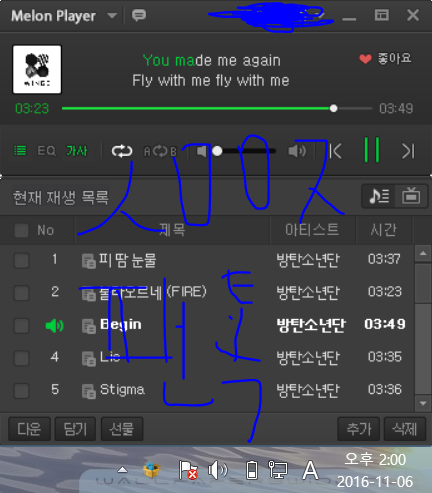This screenshot has width=432, height=493.
Task: Pause playback with the green pause button
Action: pyautogui.click(x=372, y=150)
